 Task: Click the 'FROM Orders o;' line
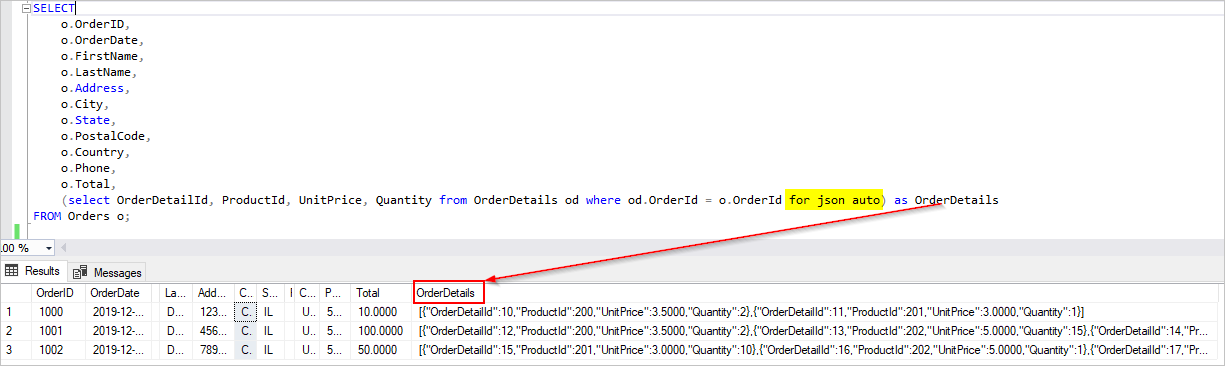point(82,216)
